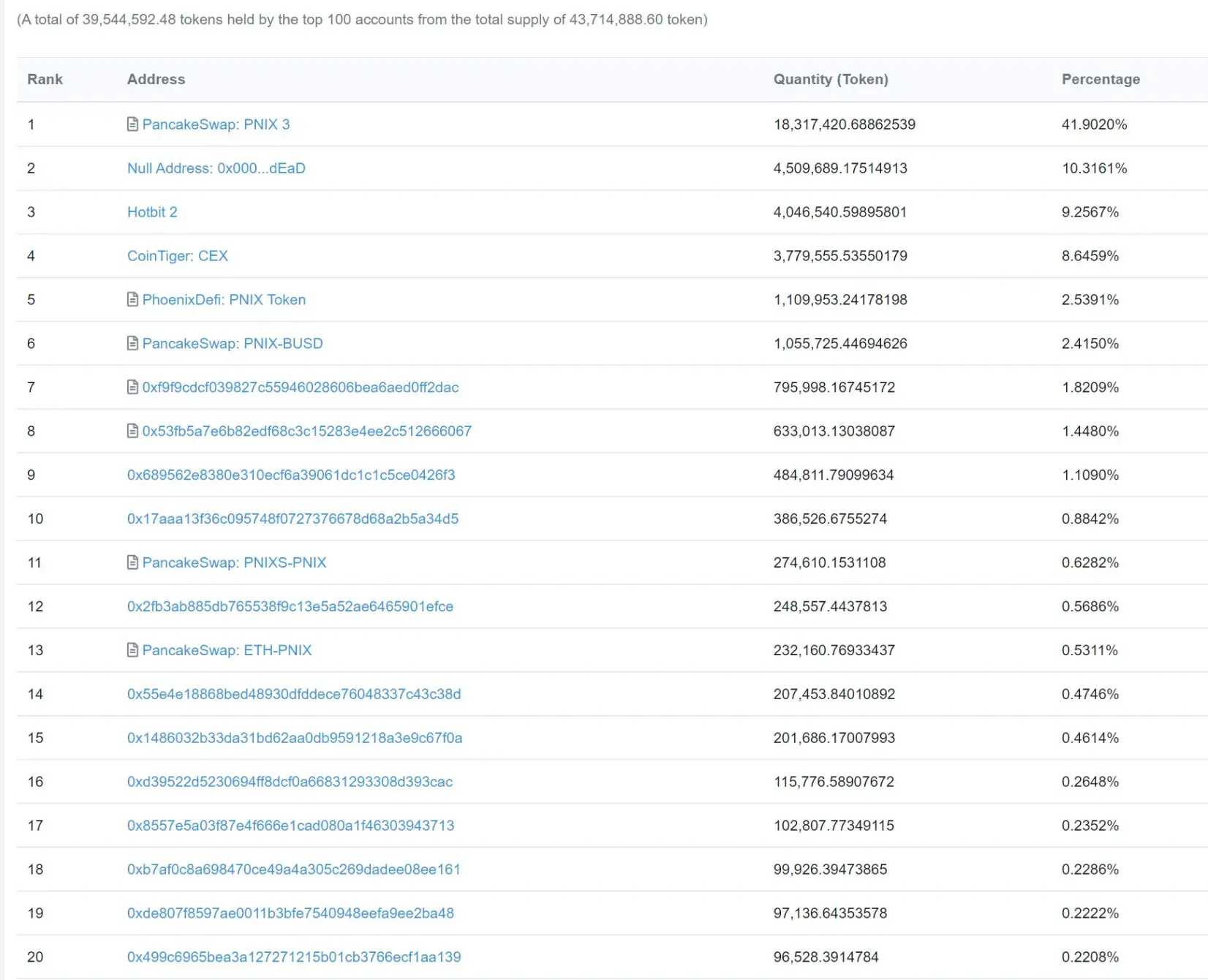1208x980 pixels.
Task: Click percentage 41.9020%
Action: pos(1095,124)
